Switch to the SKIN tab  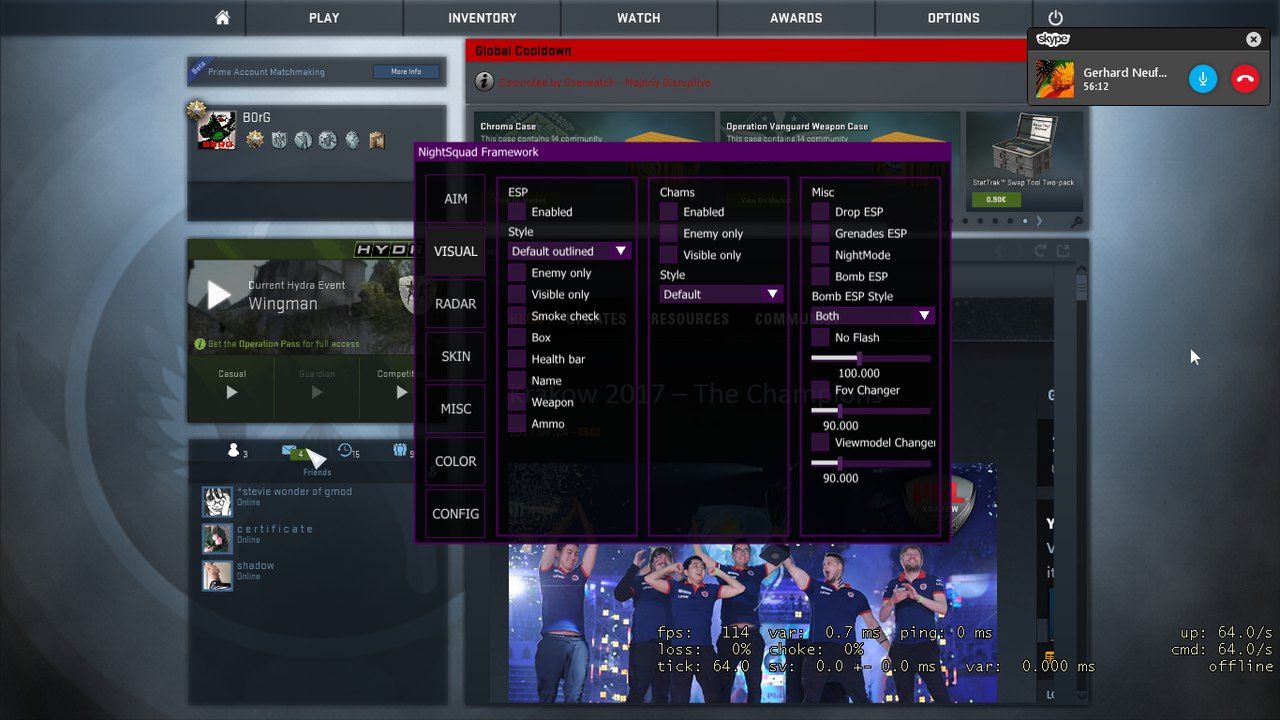(455, 356)
